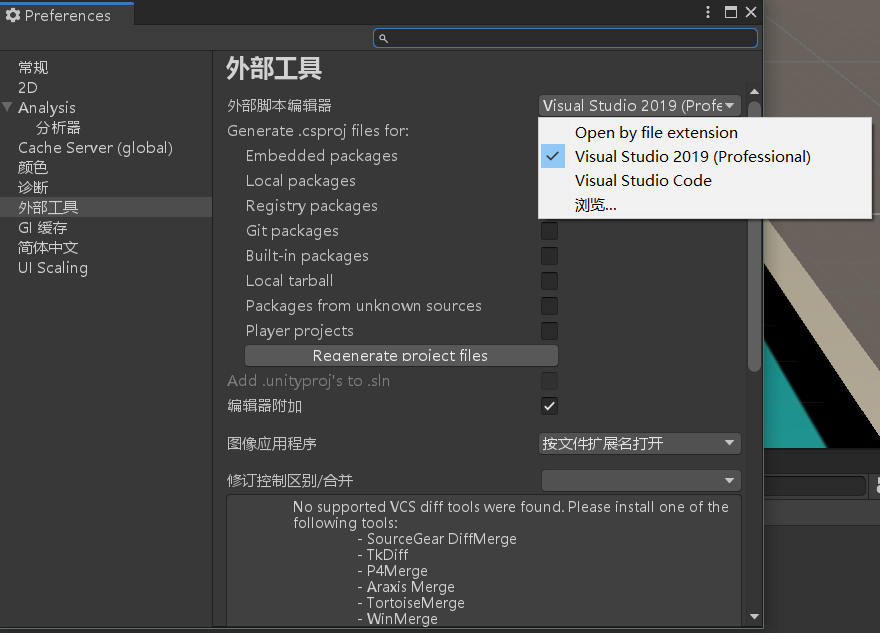
Task: Close the Preferences window
Action: click(x=751, y=12)
